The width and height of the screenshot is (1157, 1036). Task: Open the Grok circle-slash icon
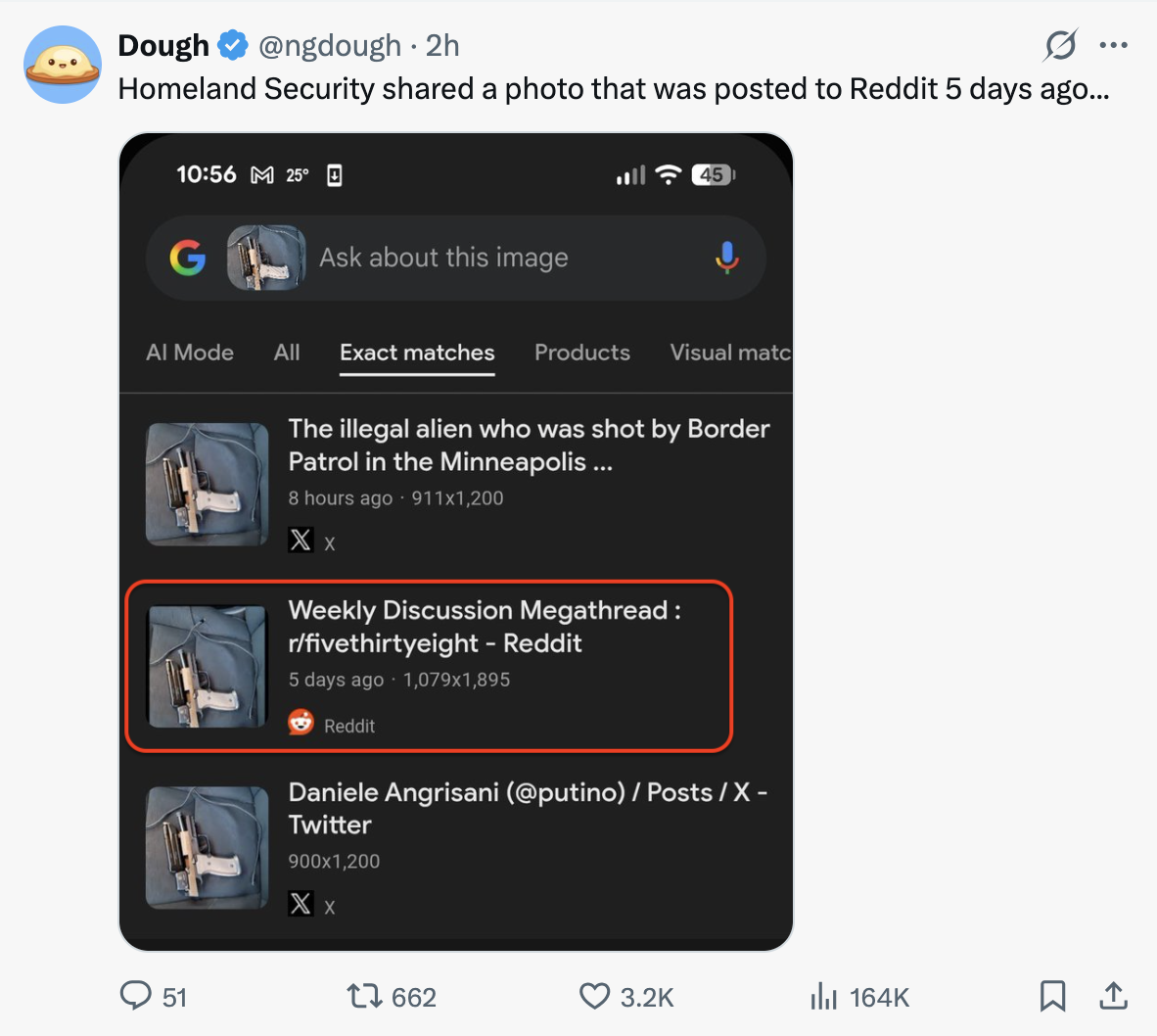pos(1060,45)
